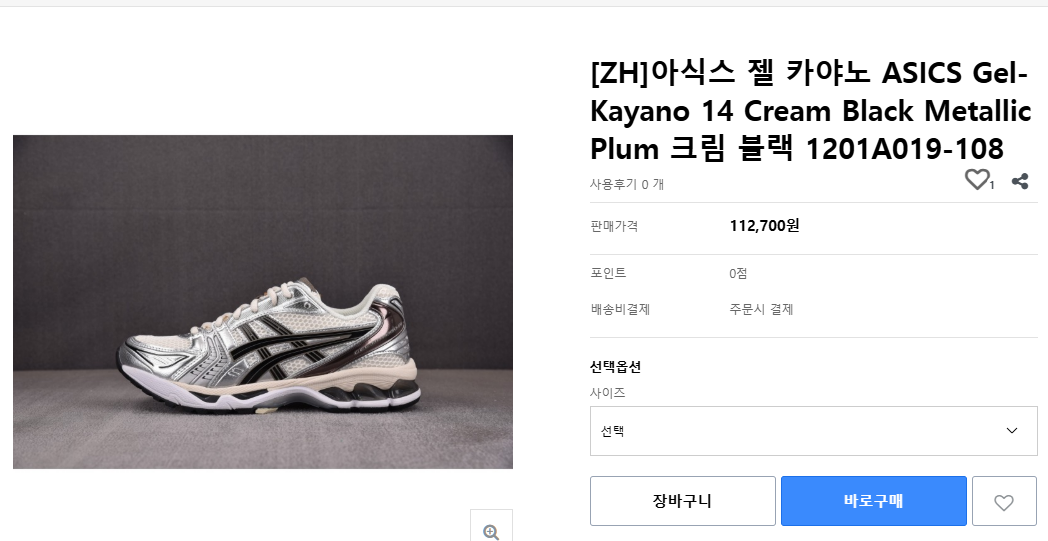
Task: Click the 배송비결제 label
Action: (x=620, y=310)
